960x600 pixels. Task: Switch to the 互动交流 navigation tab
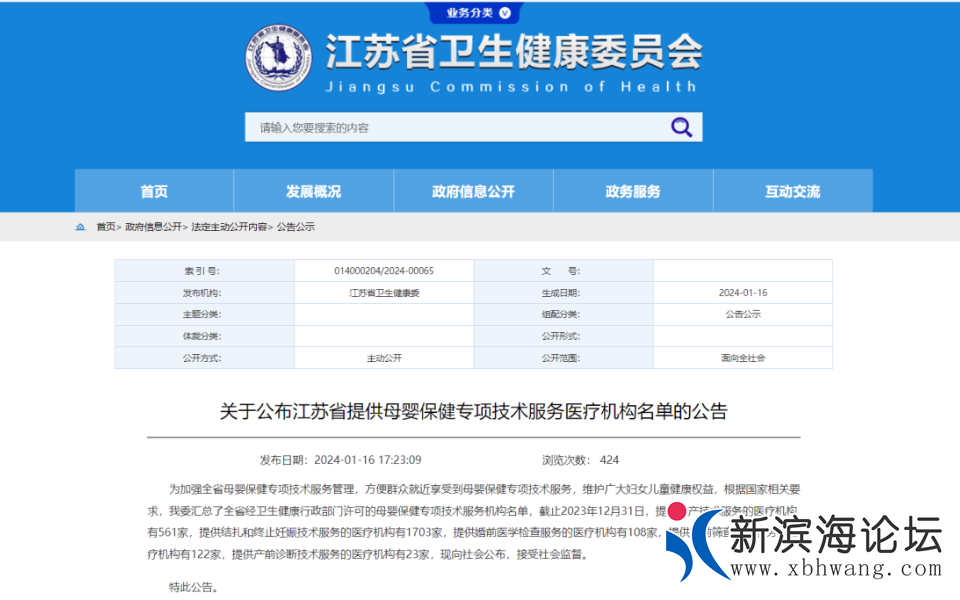click(792, 191)
